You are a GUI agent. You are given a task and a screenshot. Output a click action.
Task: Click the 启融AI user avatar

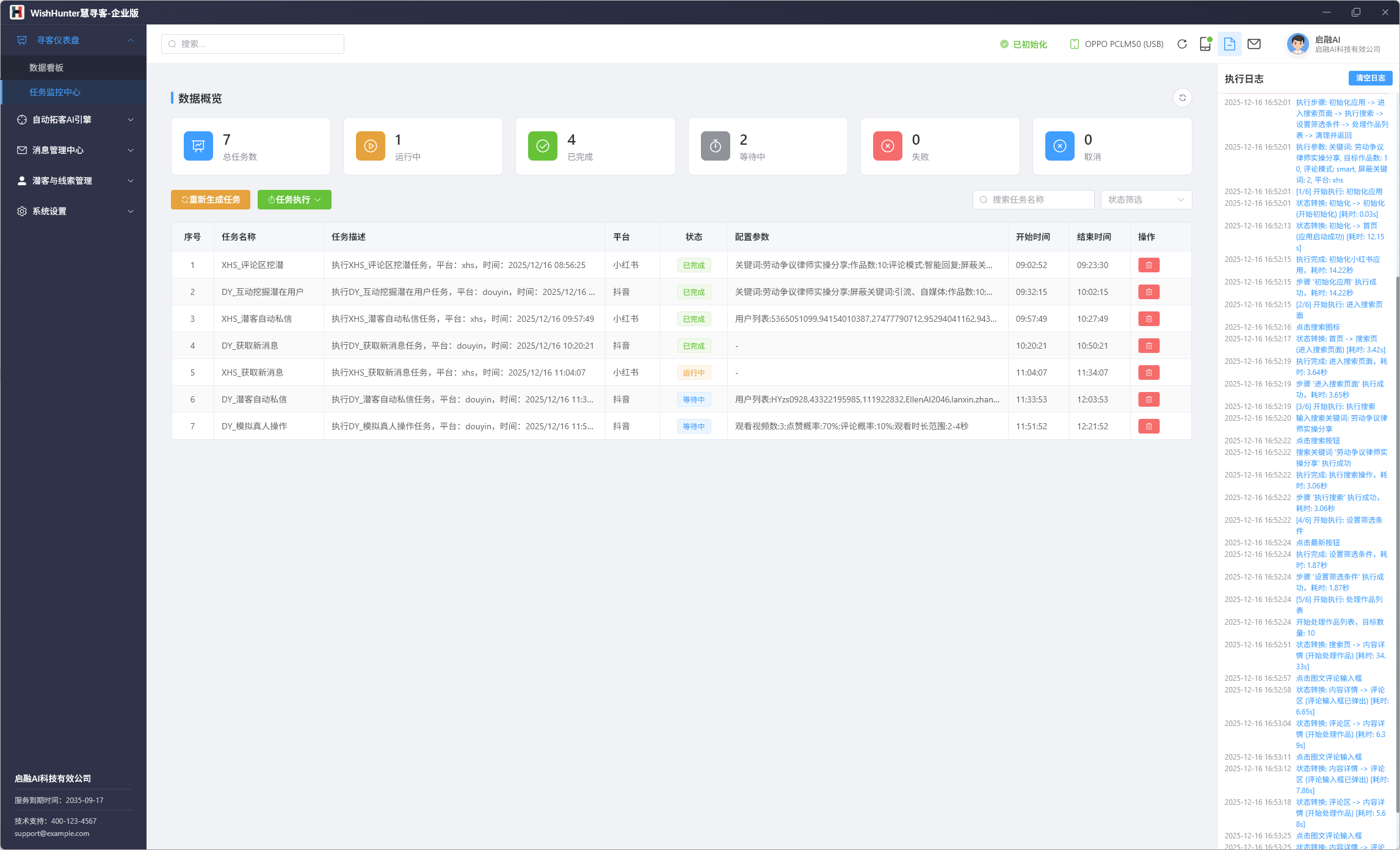click(1297, 44)
